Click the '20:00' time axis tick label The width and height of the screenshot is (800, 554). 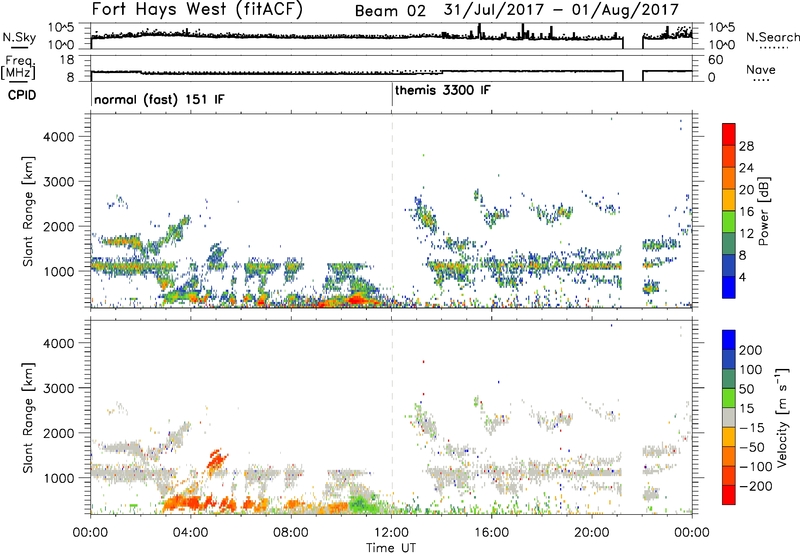(591, 533)
